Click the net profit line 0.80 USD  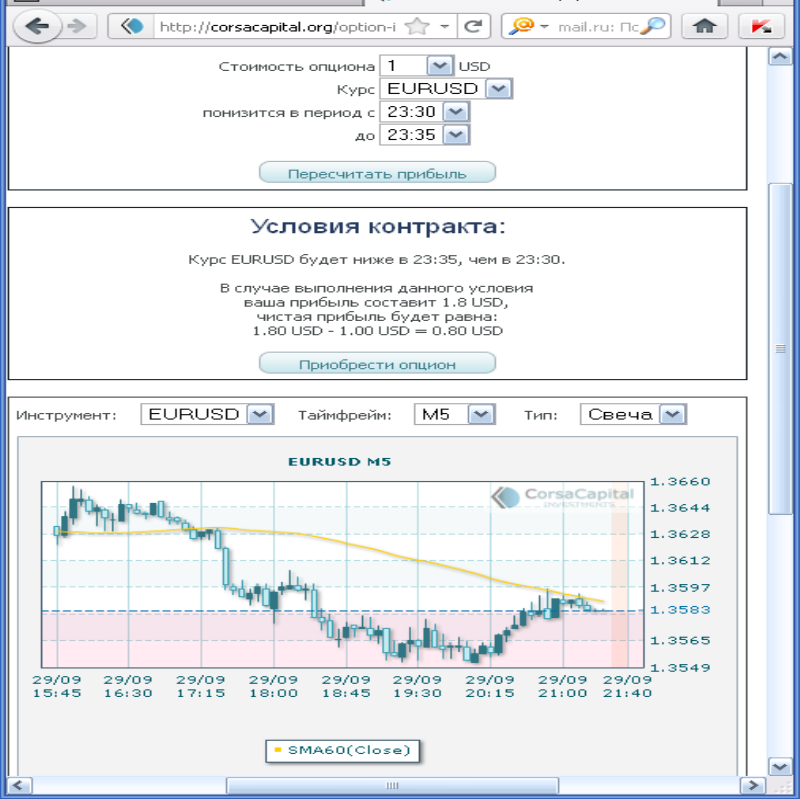[378, 331]
